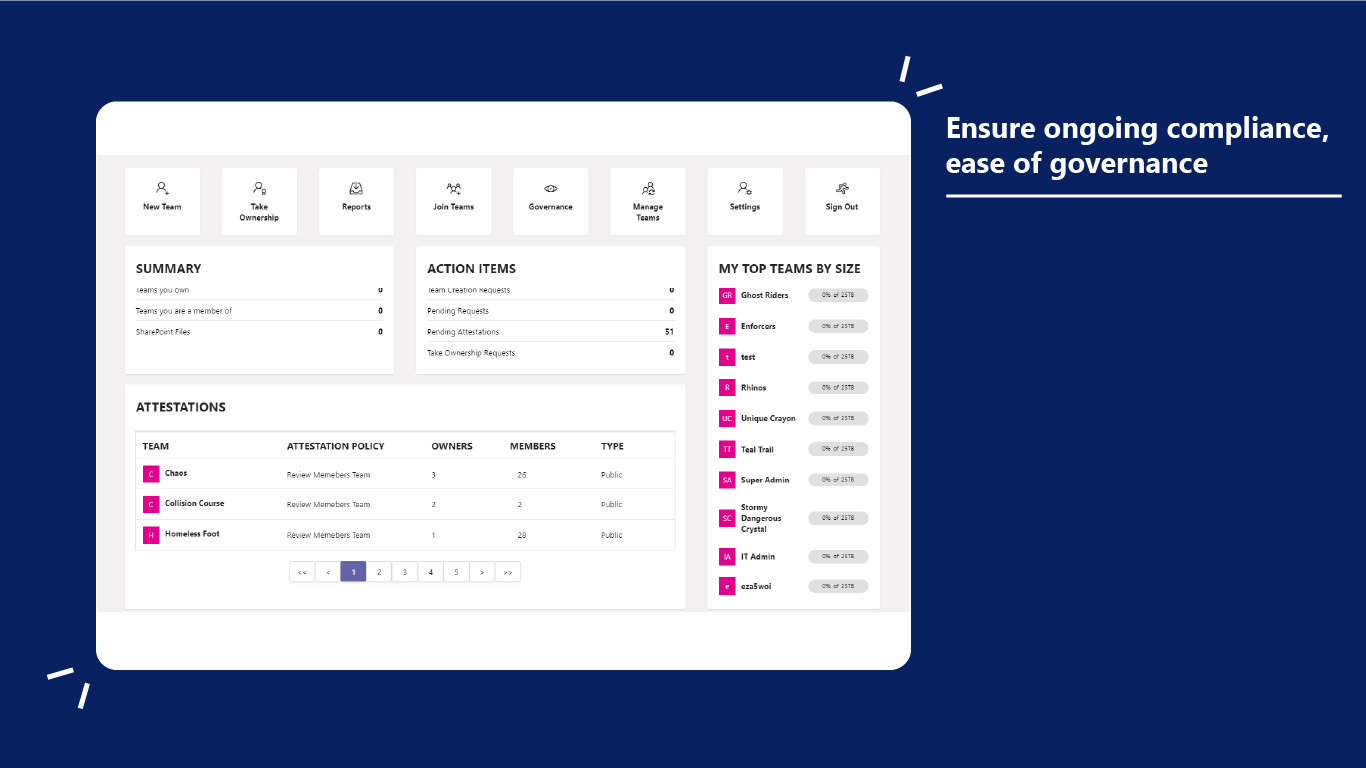The width and height of the screenshot is (1366, 768).
Task: Jump to last attestations page (>>)
Action: tap(508, 572)
